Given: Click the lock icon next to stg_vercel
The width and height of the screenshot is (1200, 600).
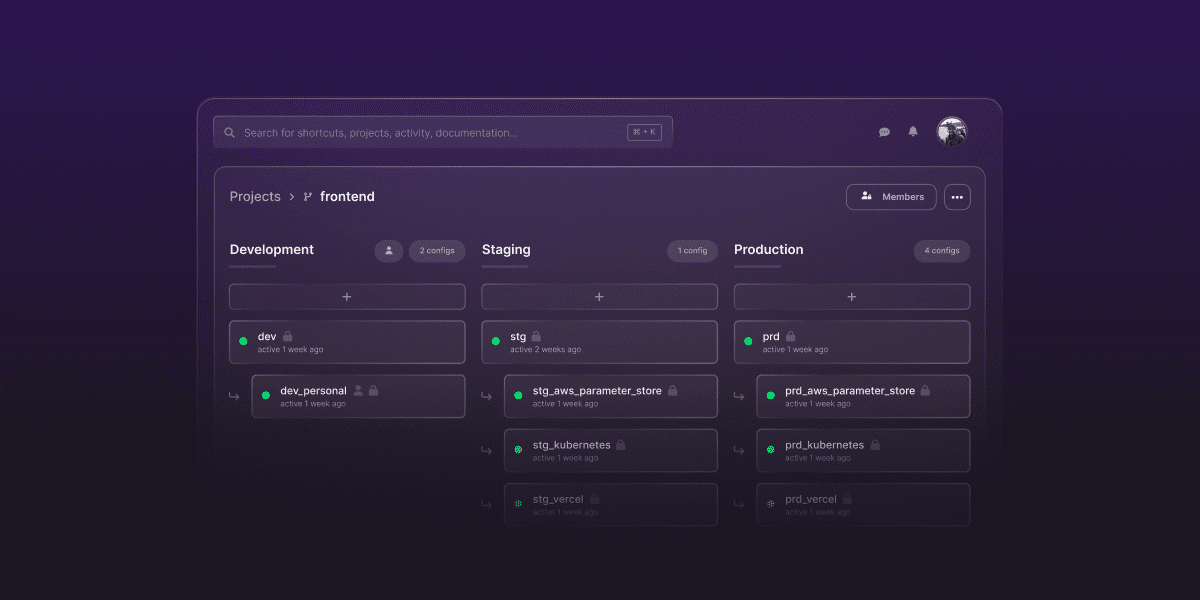Looking at the screenshot, I should tap(595, 499).
